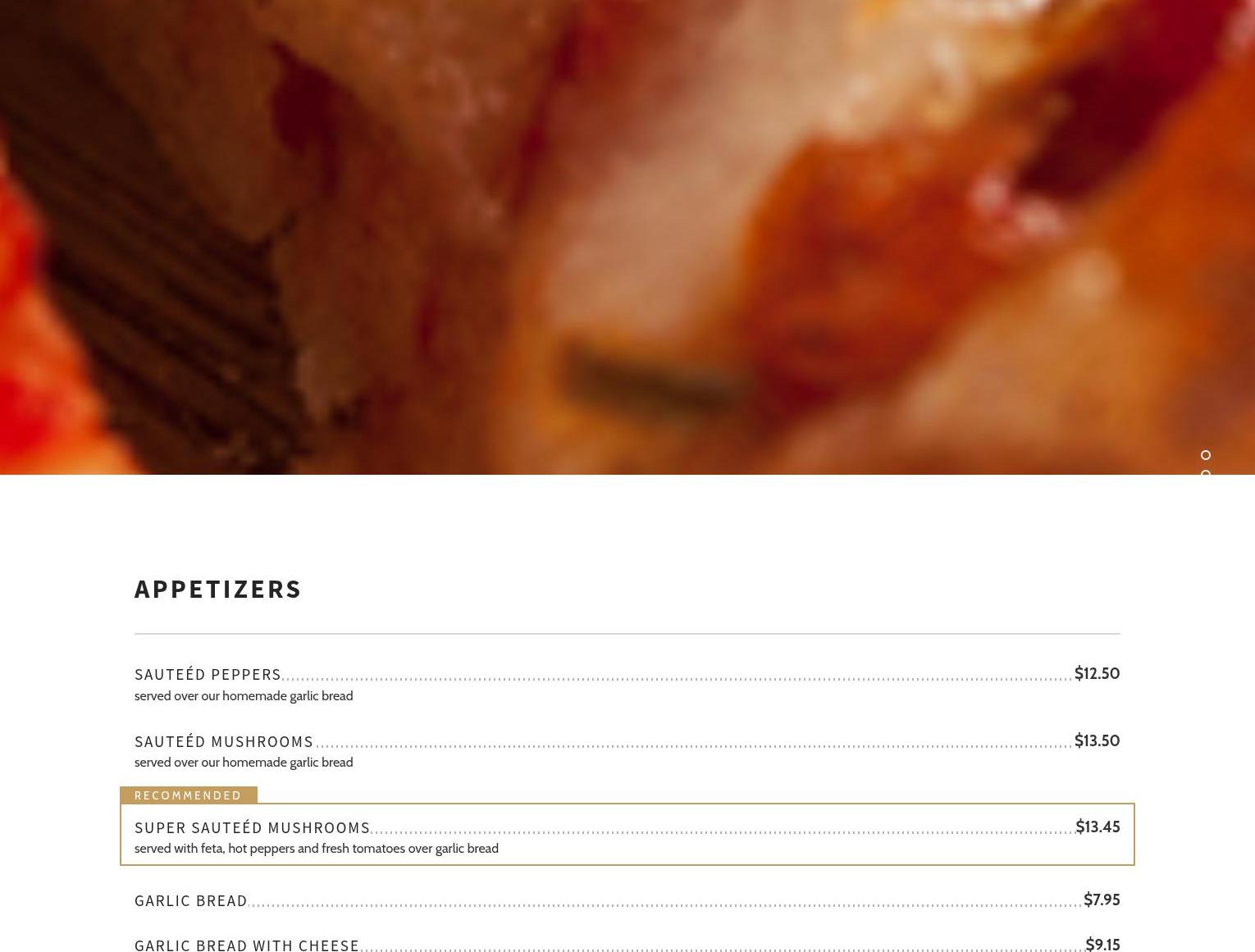Viewport: 1255px width, 952px height.
Task: Click the $13.50 price
Action: click(1097, 740)
